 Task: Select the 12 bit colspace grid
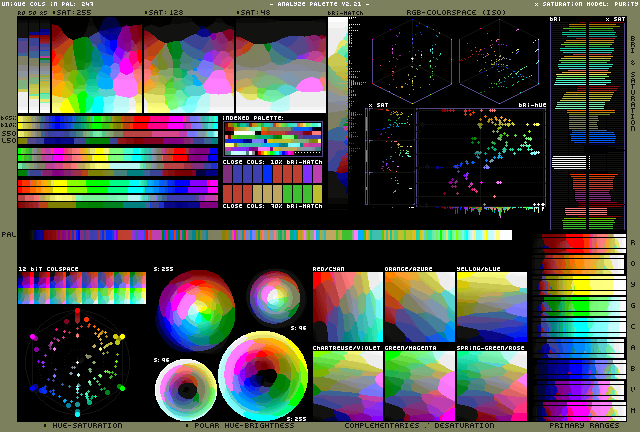pos(82,290)
